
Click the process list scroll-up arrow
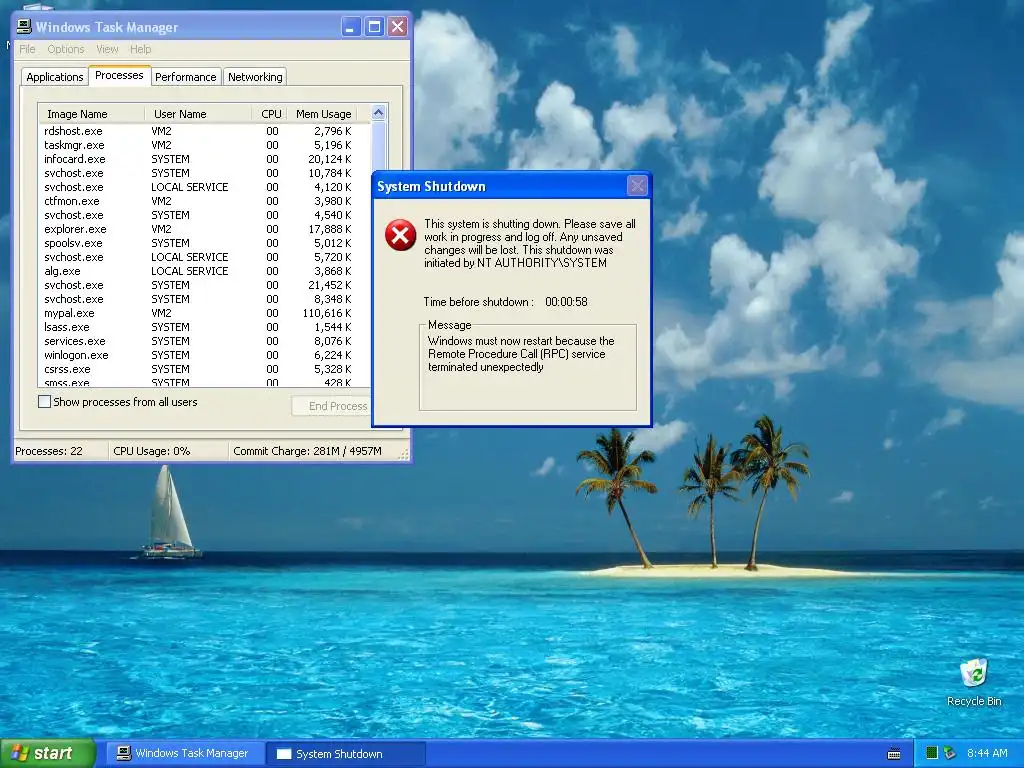pyautogui.click(x=378, y=113)
